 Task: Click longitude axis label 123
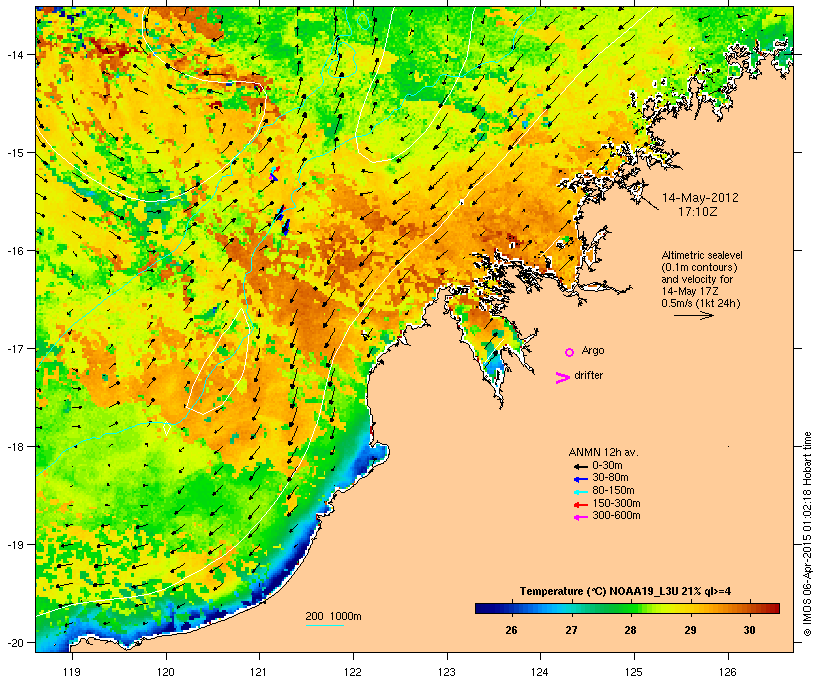pyautogui.click(x=447, y=672)
